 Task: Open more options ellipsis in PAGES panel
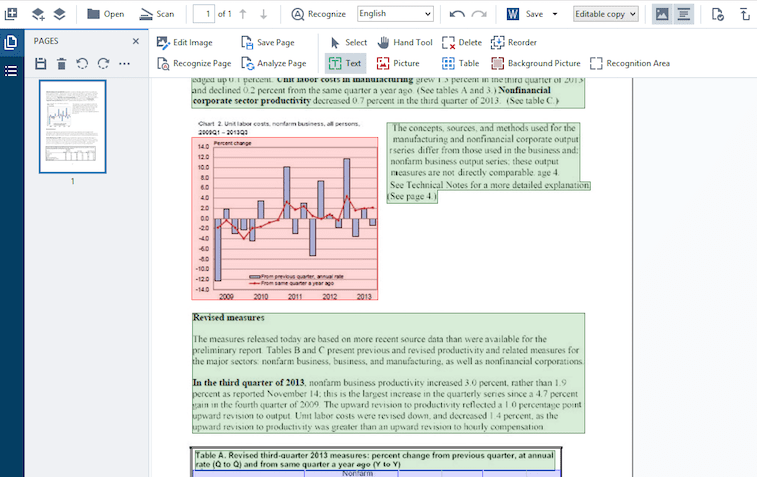pyautogui.click(x=125, y=63)
